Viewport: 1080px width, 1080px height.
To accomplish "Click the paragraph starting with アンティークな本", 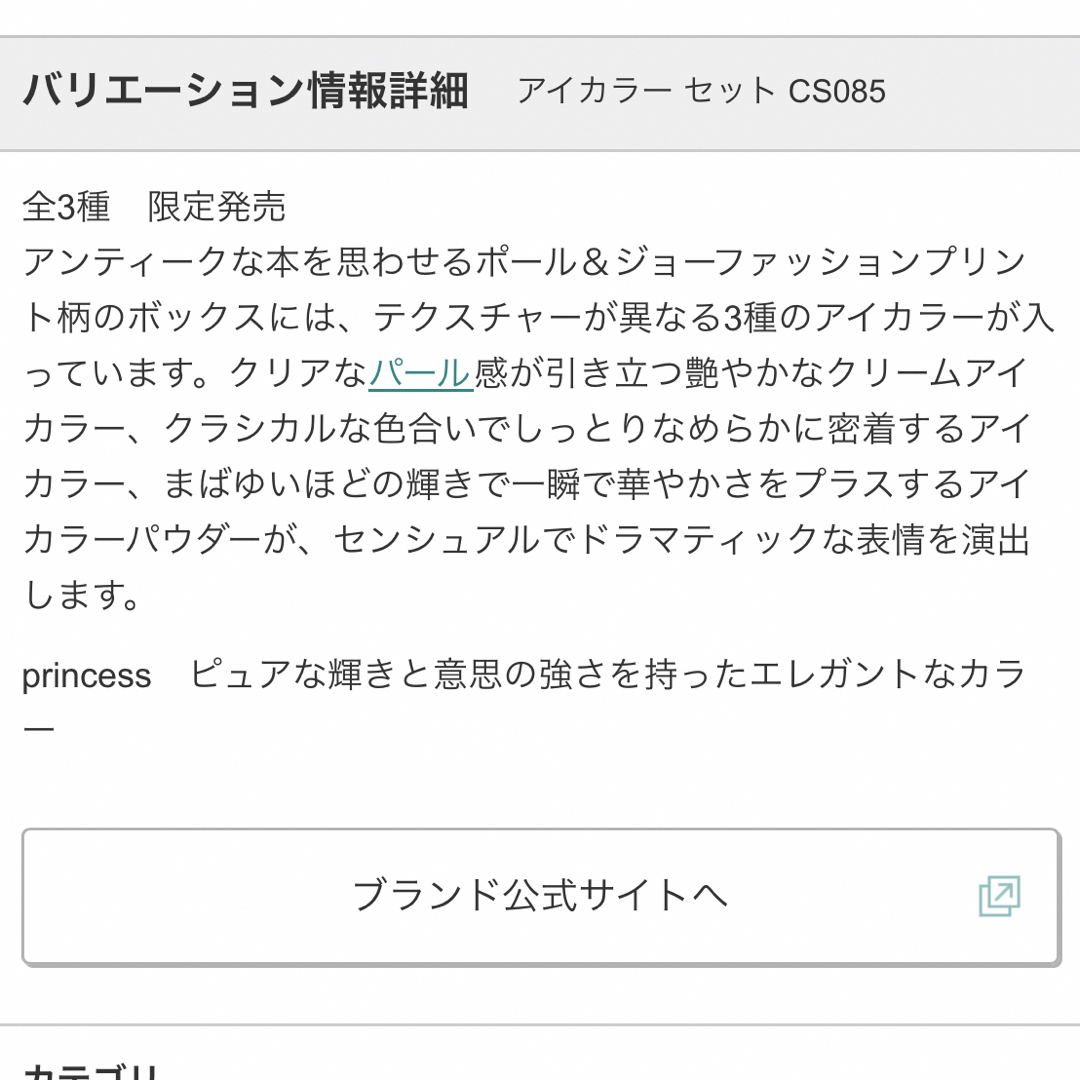I will click(539, 428).
